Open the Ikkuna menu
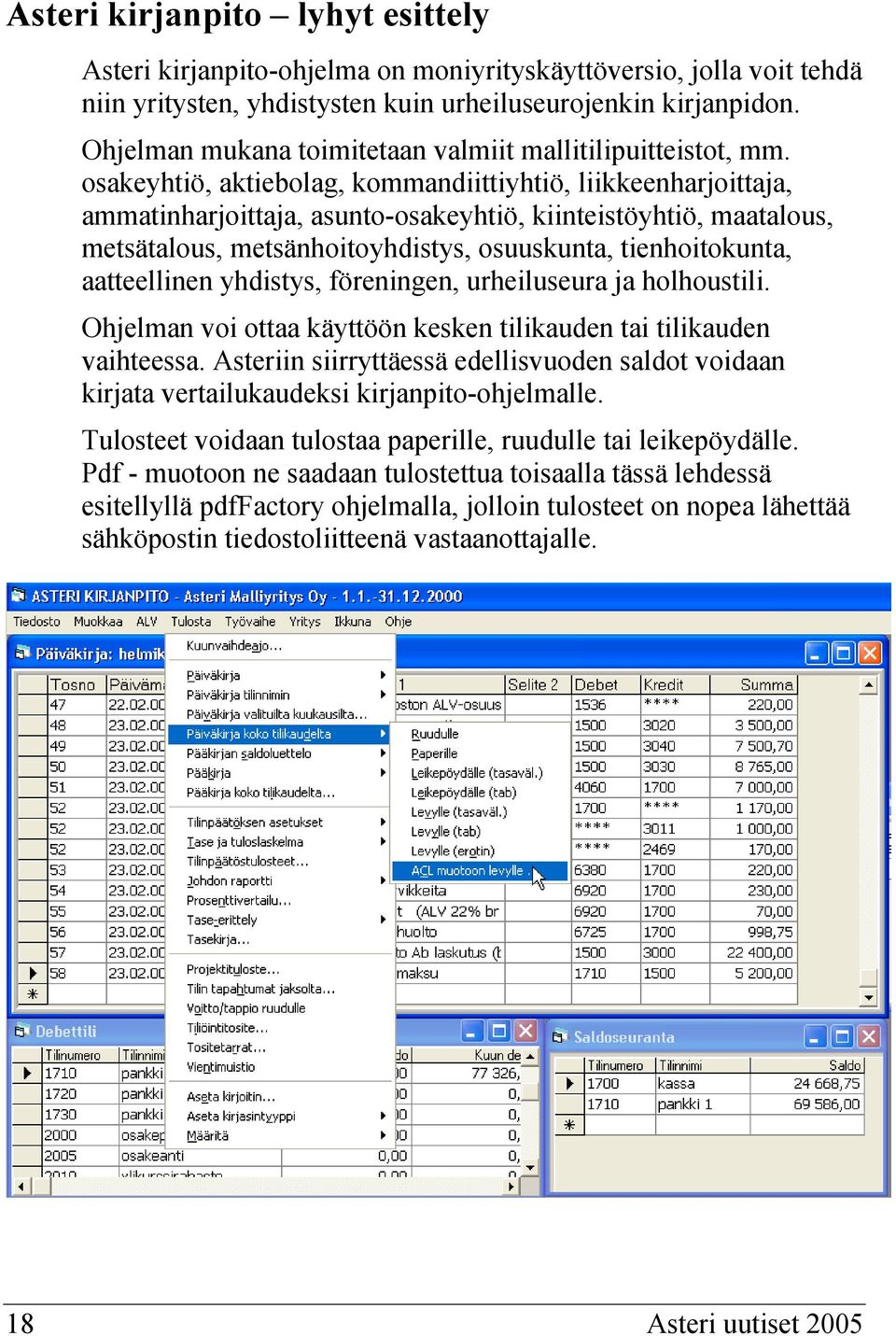896x1336 pixels. click(353, 622)
